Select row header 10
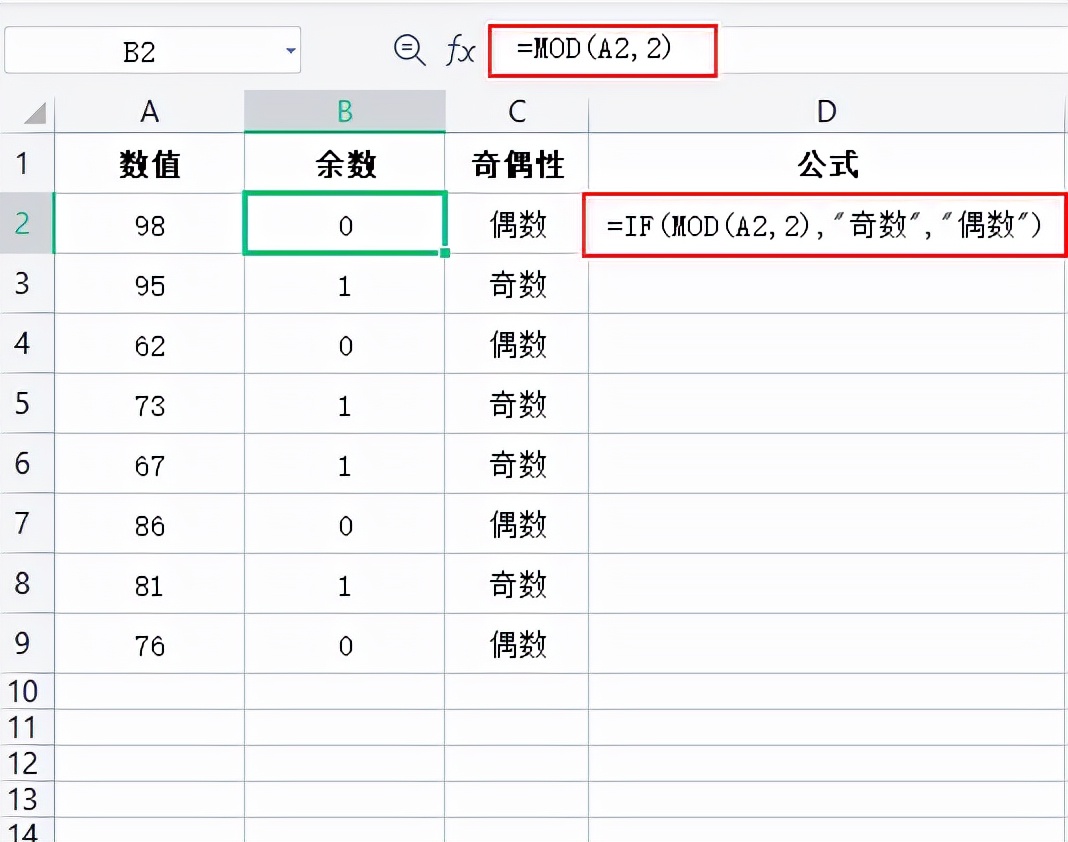Viewport: 1068px width, 842px height. (27, 691)
